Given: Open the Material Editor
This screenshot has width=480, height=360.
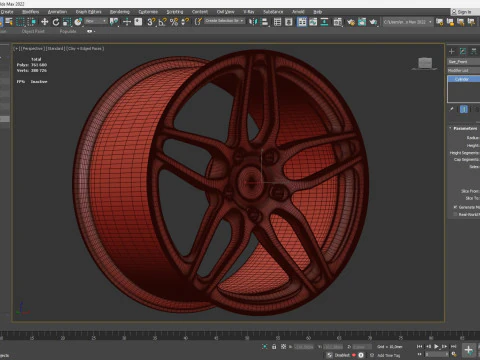Looking at the screenshot, I should tap(338, 22).
